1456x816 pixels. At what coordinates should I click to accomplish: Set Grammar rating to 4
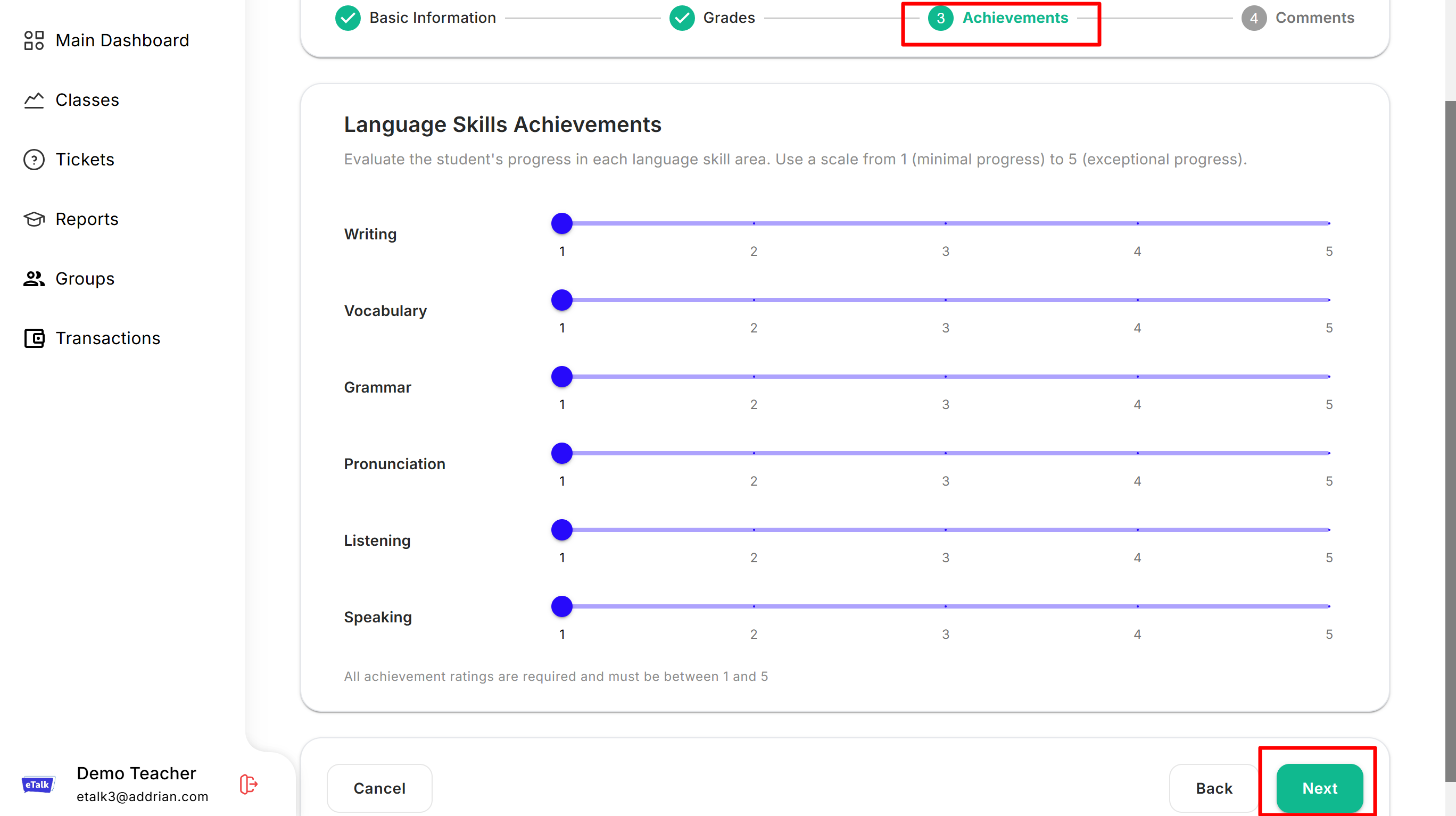point(1137,377)
